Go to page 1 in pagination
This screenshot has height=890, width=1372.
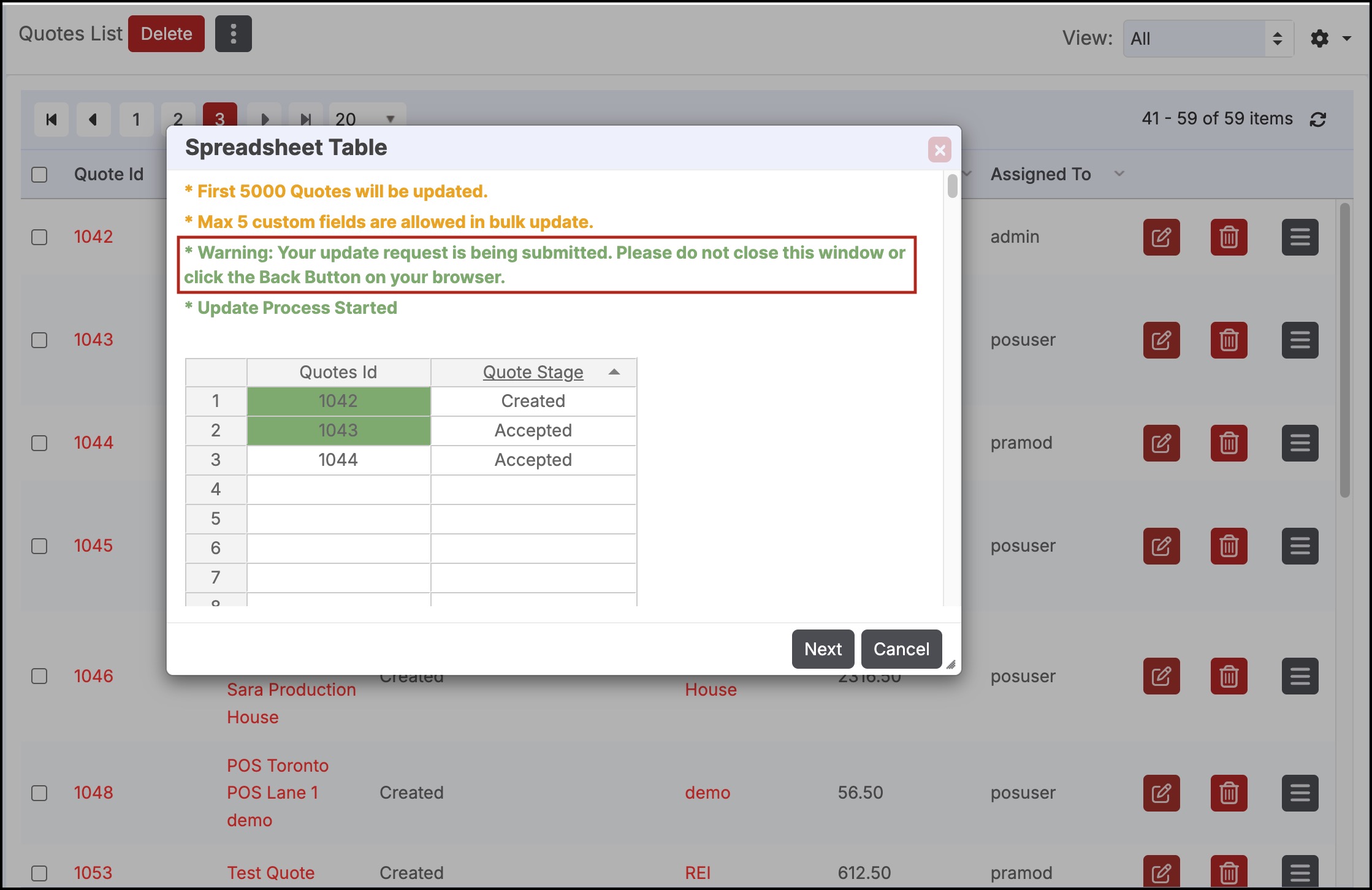[136, 120]
